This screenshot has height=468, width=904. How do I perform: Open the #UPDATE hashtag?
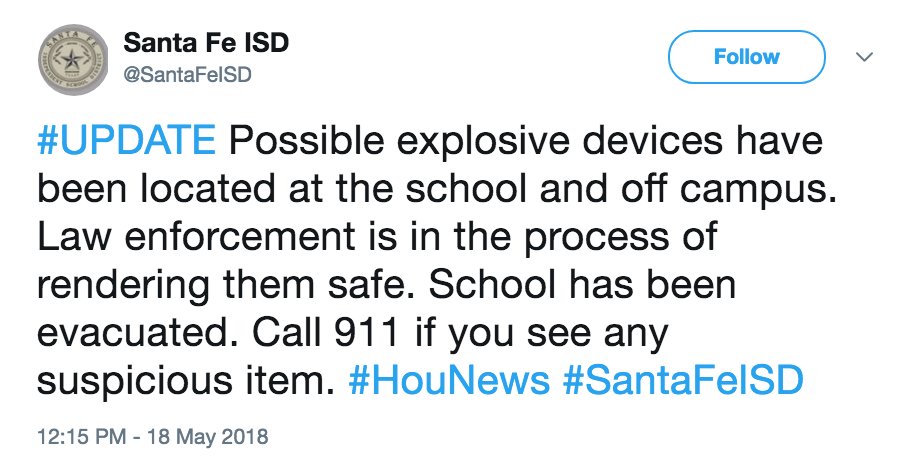click(126, 141)
